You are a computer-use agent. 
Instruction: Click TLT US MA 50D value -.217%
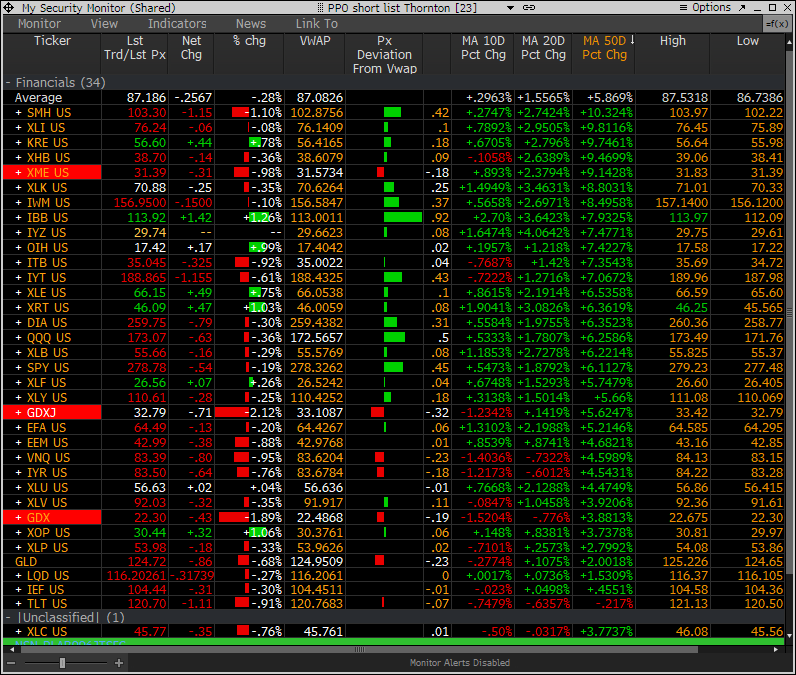[x=613, y=604]
